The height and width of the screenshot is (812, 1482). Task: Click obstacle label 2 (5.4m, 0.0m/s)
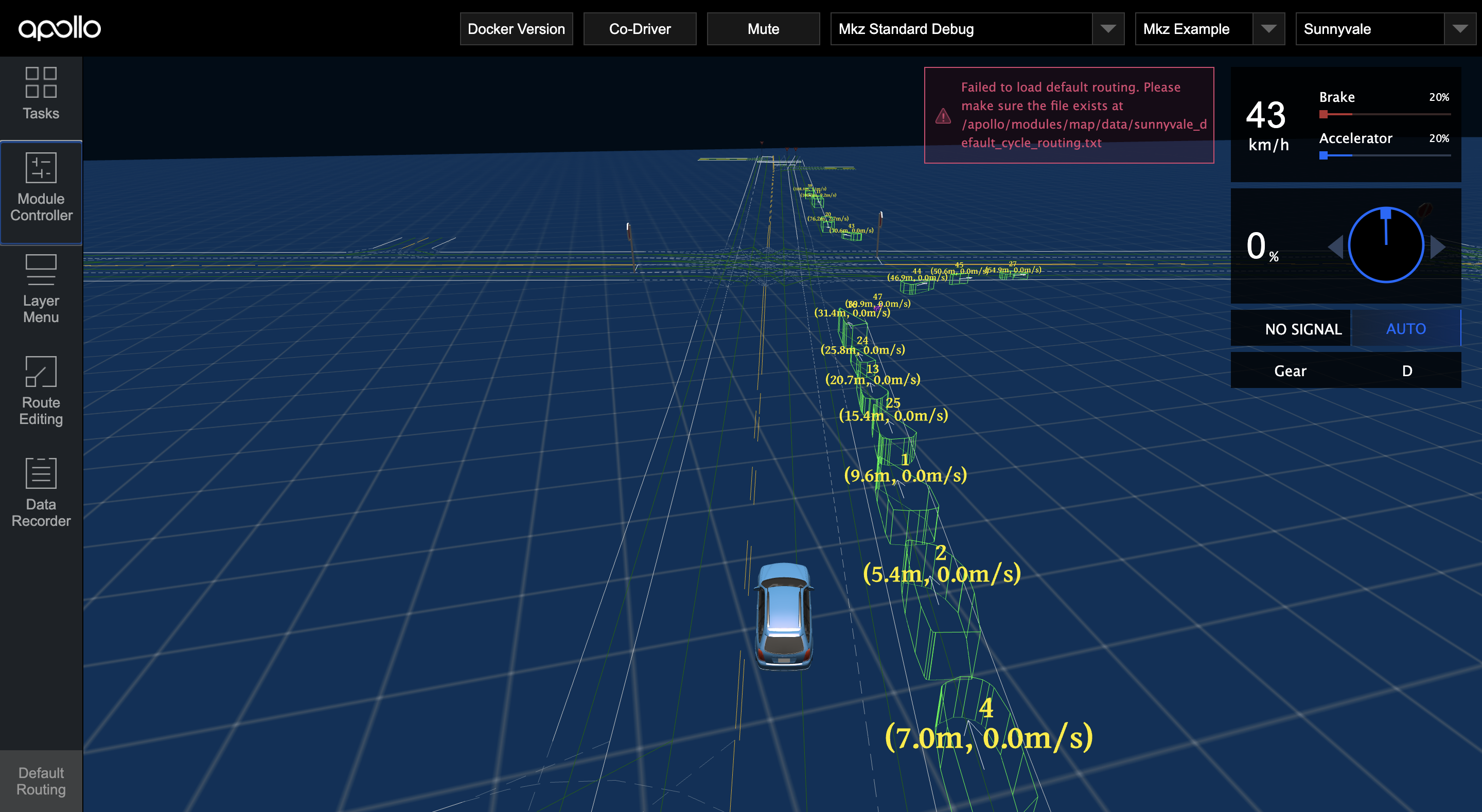coord(942,565)
